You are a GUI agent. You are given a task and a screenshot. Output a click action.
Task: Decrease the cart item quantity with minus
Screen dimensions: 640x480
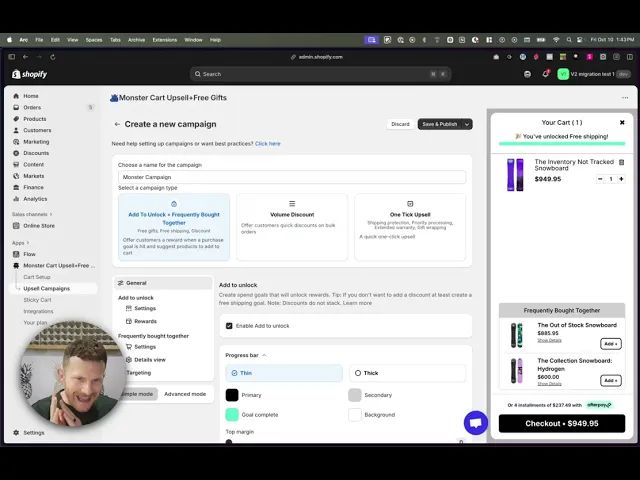(x=600, y=179)
